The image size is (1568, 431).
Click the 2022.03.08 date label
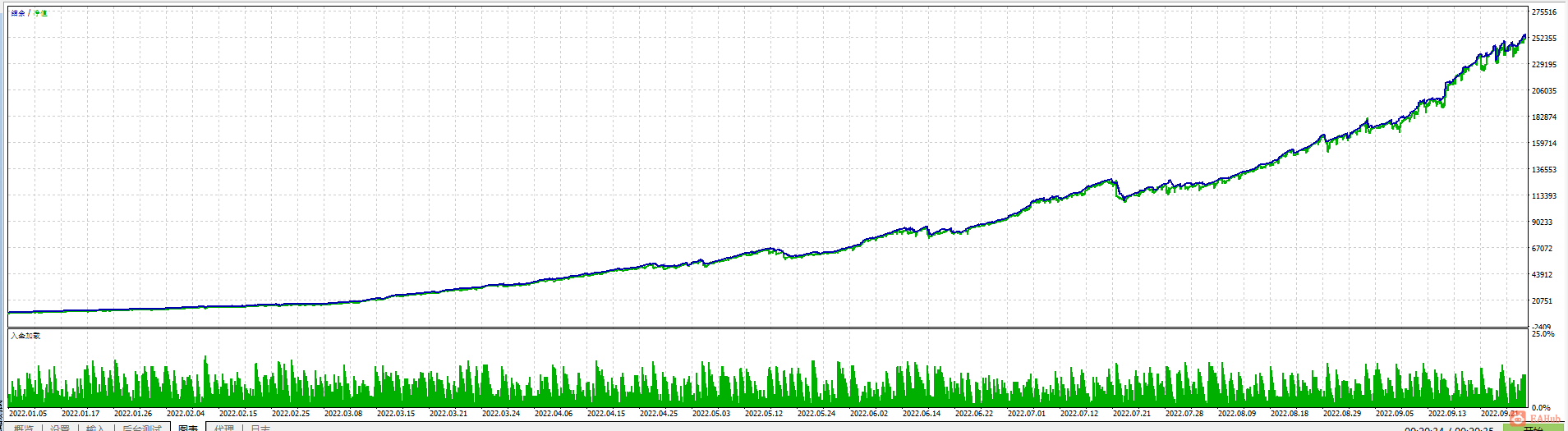coord(343,414)
